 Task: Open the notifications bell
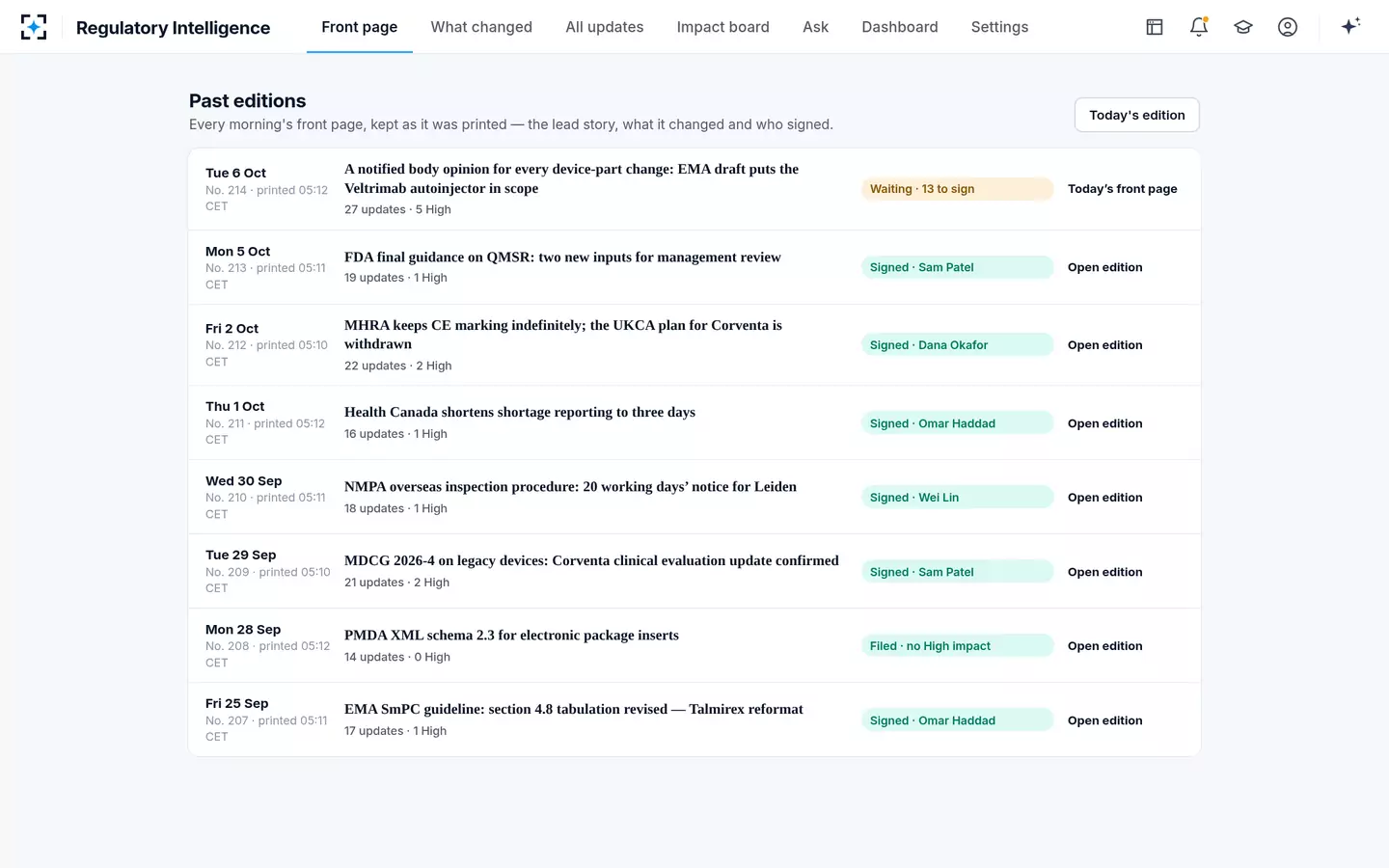coord(1199,27)
